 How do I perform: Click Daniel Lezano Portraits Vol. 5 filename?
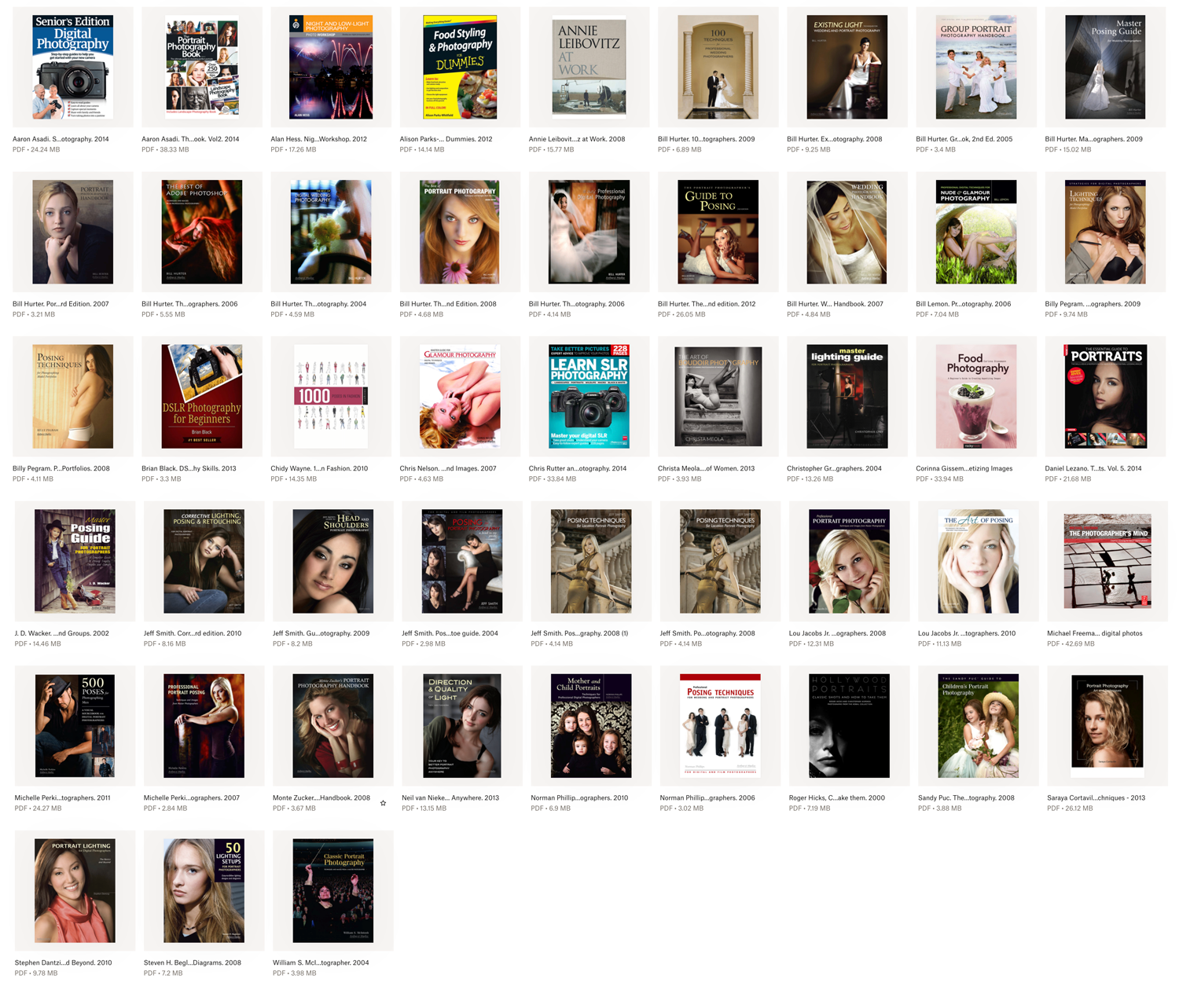point(1093,468)
